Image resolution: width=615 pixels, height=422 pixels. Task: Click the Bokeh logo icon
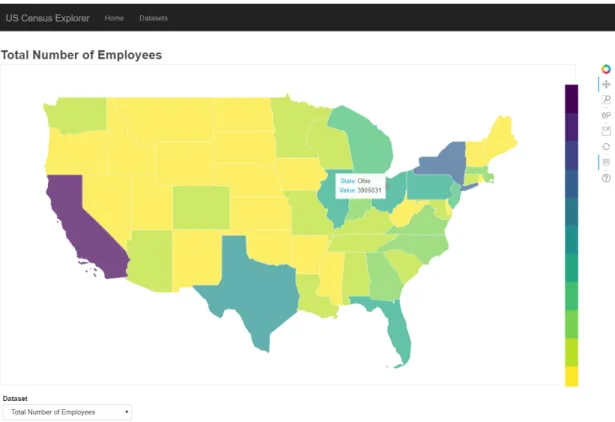click(x=606, y=69)
